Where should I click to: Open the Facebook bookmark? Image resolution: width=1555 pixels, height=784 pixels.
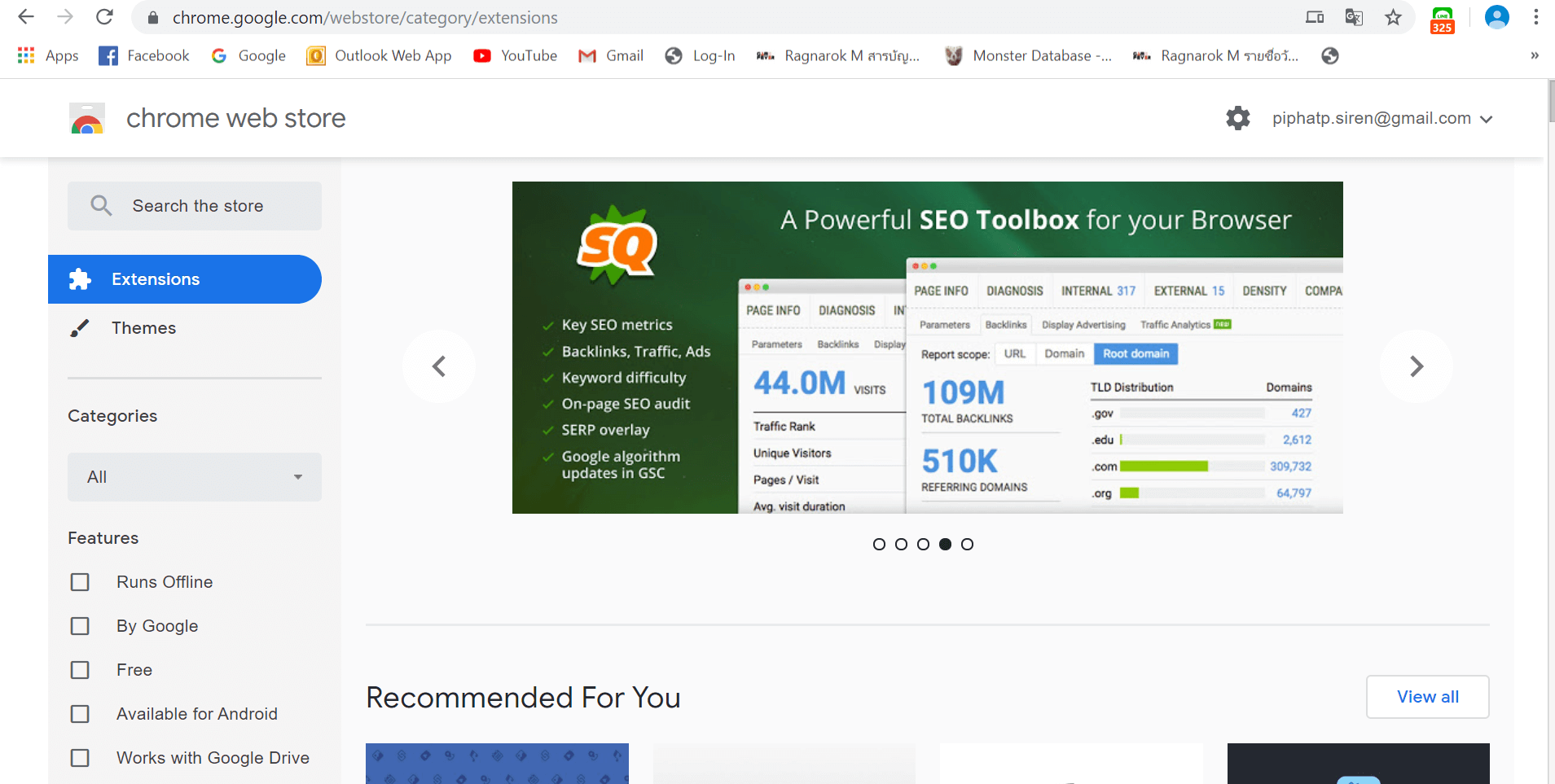(x=144, y=55)
